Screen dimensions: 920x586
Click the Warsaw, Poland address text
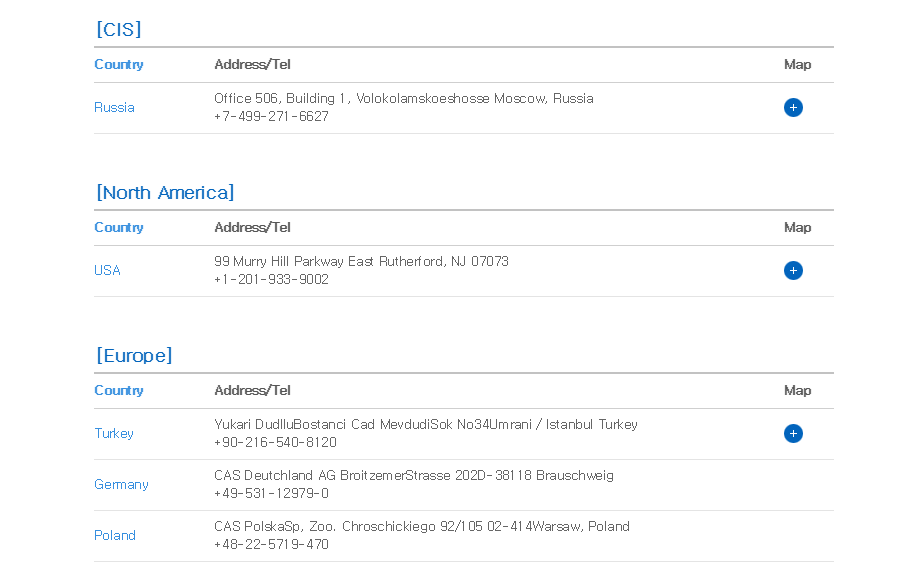(x=421, y=527)
